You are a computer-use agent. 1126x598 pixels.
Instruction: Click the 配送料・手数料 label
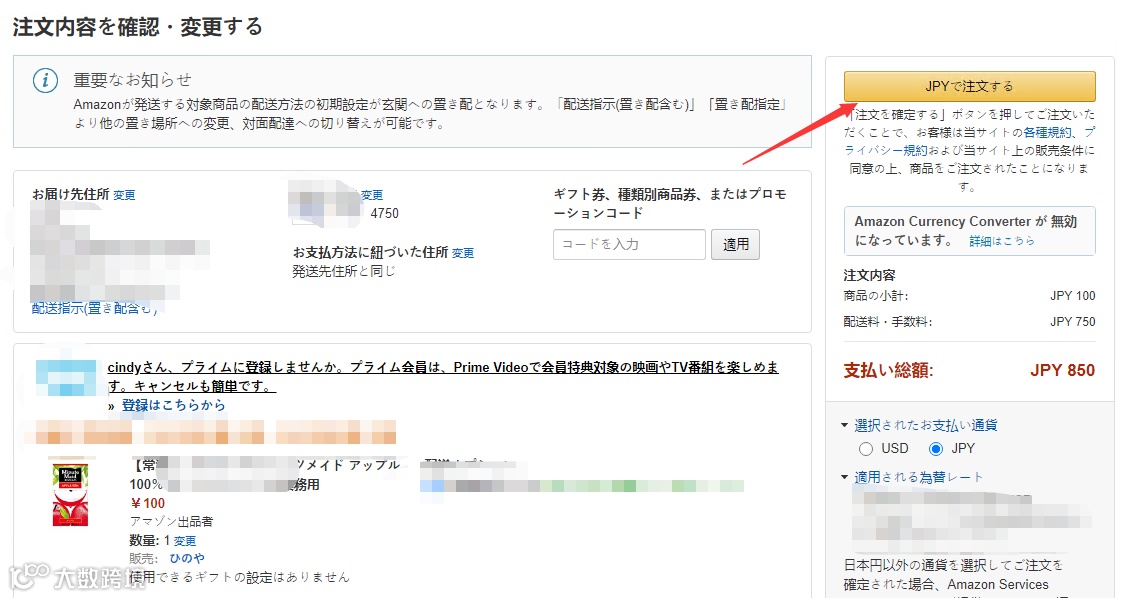point(887,322)
